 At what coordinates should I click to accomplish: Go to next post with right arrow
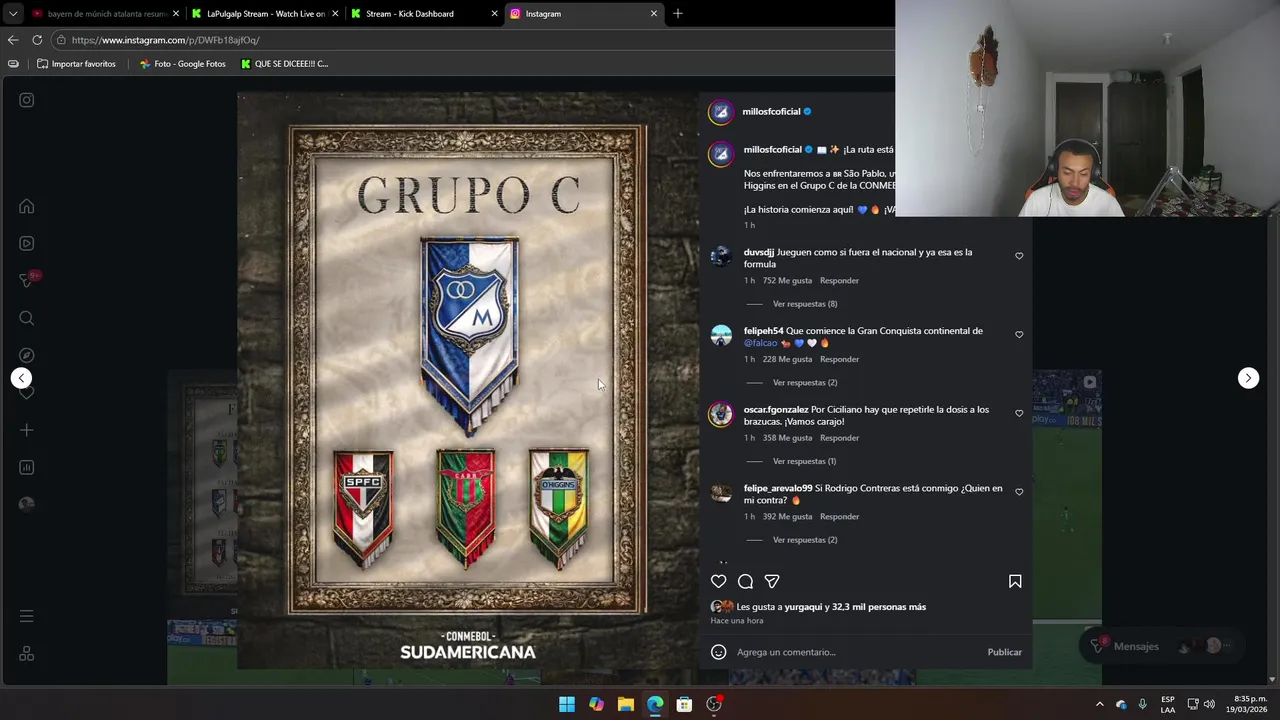point(1248,378)
